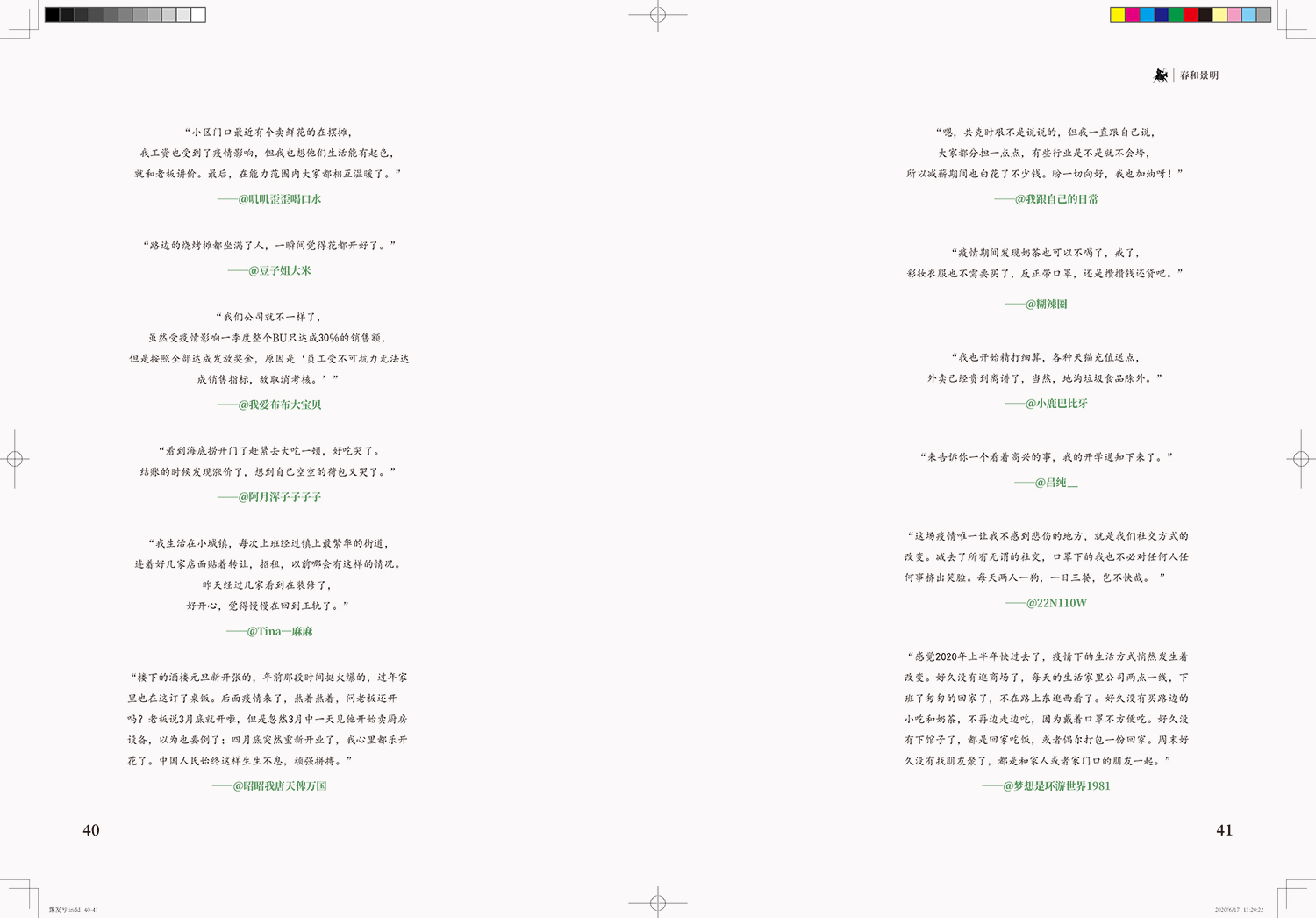
Task: Click the username @豆子姐大米
Action: [x=279, y=270]
